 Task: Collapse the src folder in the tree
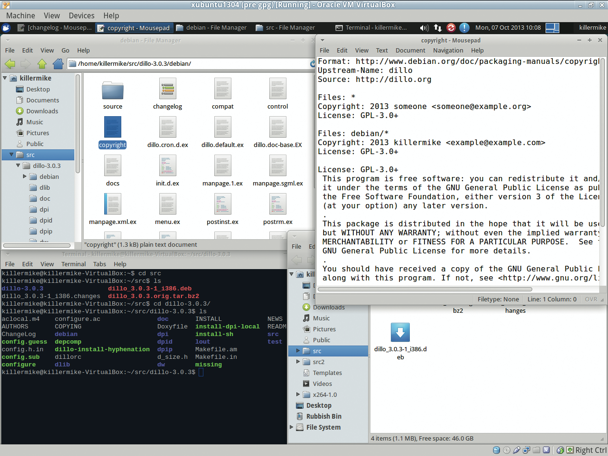pos(11,154)
